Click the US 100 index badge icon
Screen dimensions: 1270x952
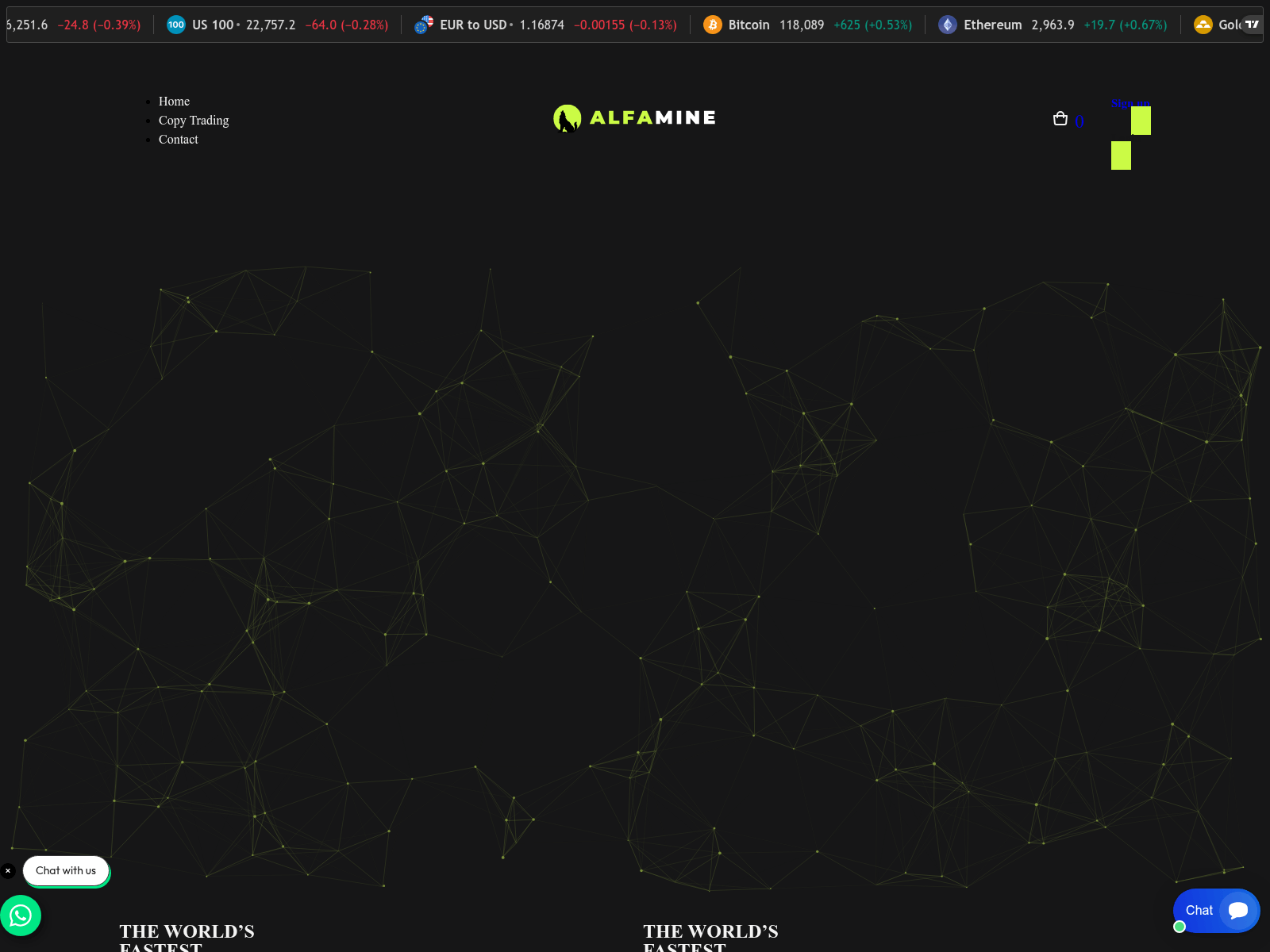(x=176, y=25)
